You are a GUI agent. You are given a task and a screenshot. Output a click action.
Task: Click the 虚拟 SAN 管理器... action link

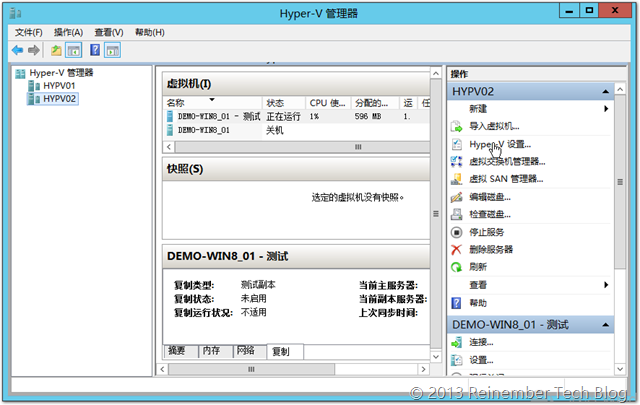506,179
